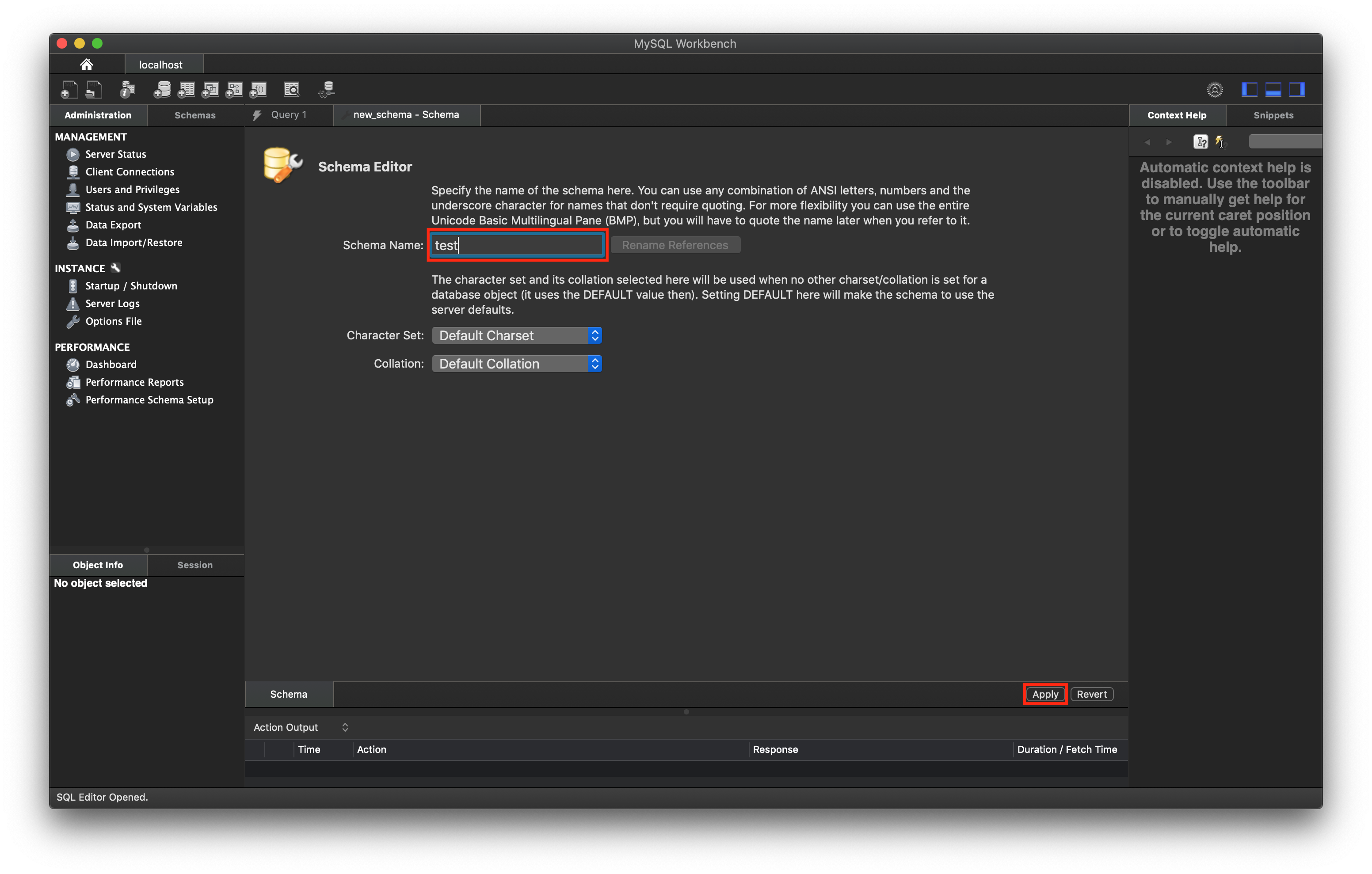This screenshot has height=874, width=1372.
Task: Switch to the Object Info tab
Action: 98,565
